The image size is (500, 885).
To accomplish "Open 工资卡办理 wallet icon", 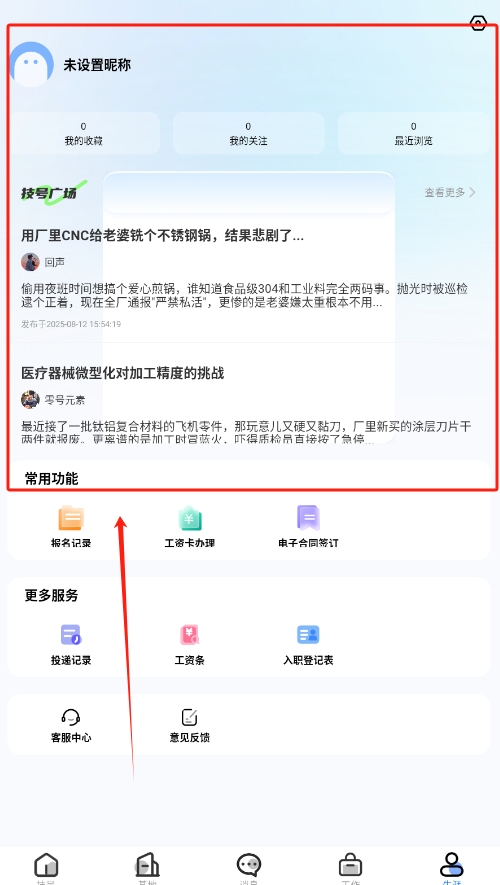I will [190, 518].
